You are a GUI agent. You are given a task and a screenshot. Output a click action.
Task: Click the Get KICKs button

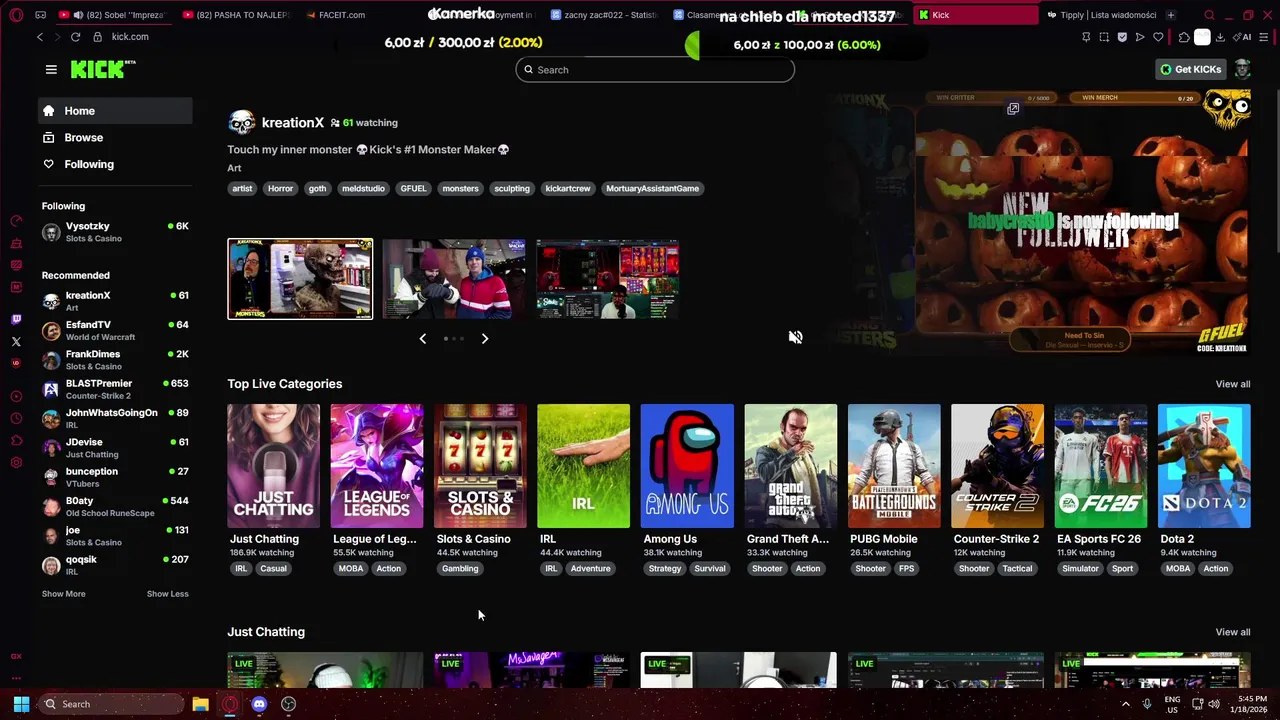pyautogui.click(x=1190, y=69)
